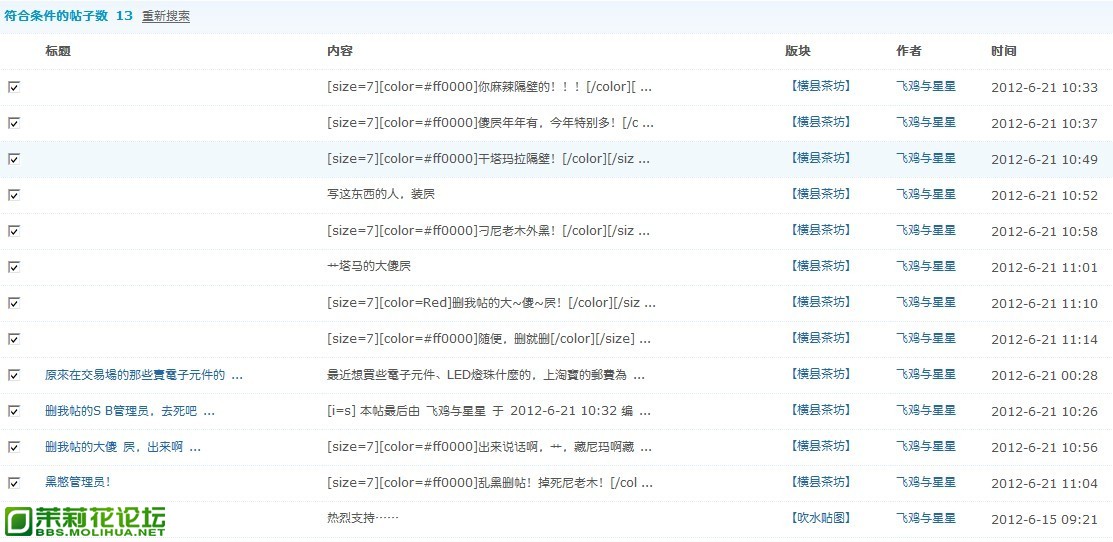Viewport: 1113px width, 542px height.
Task: Open thread '删我帖的S B管理员，去死吧'
Action: pos(129,411)
